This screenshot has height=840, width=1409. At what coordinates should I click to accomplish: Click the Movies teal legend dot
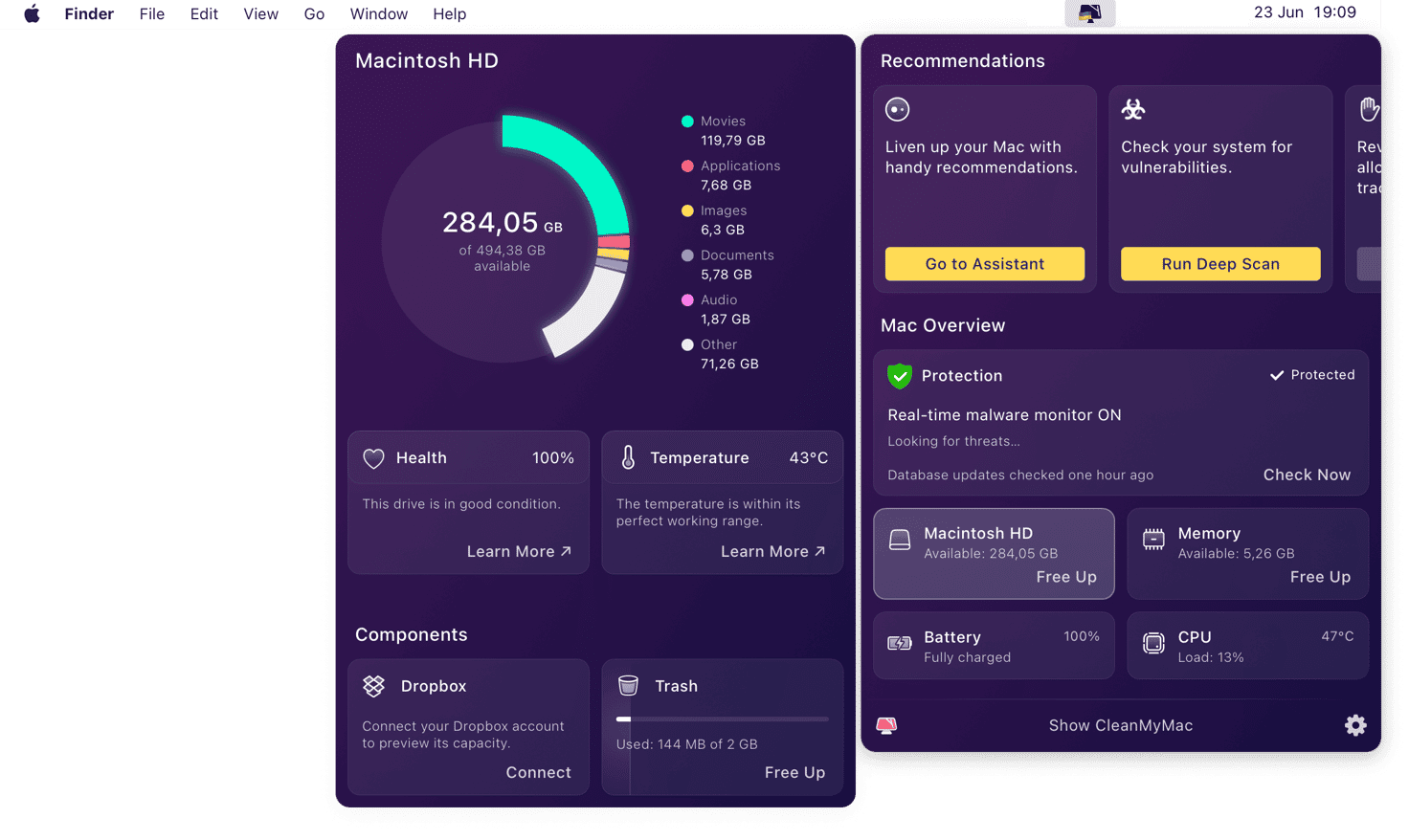pyautogui.click(x=687, y=121)
